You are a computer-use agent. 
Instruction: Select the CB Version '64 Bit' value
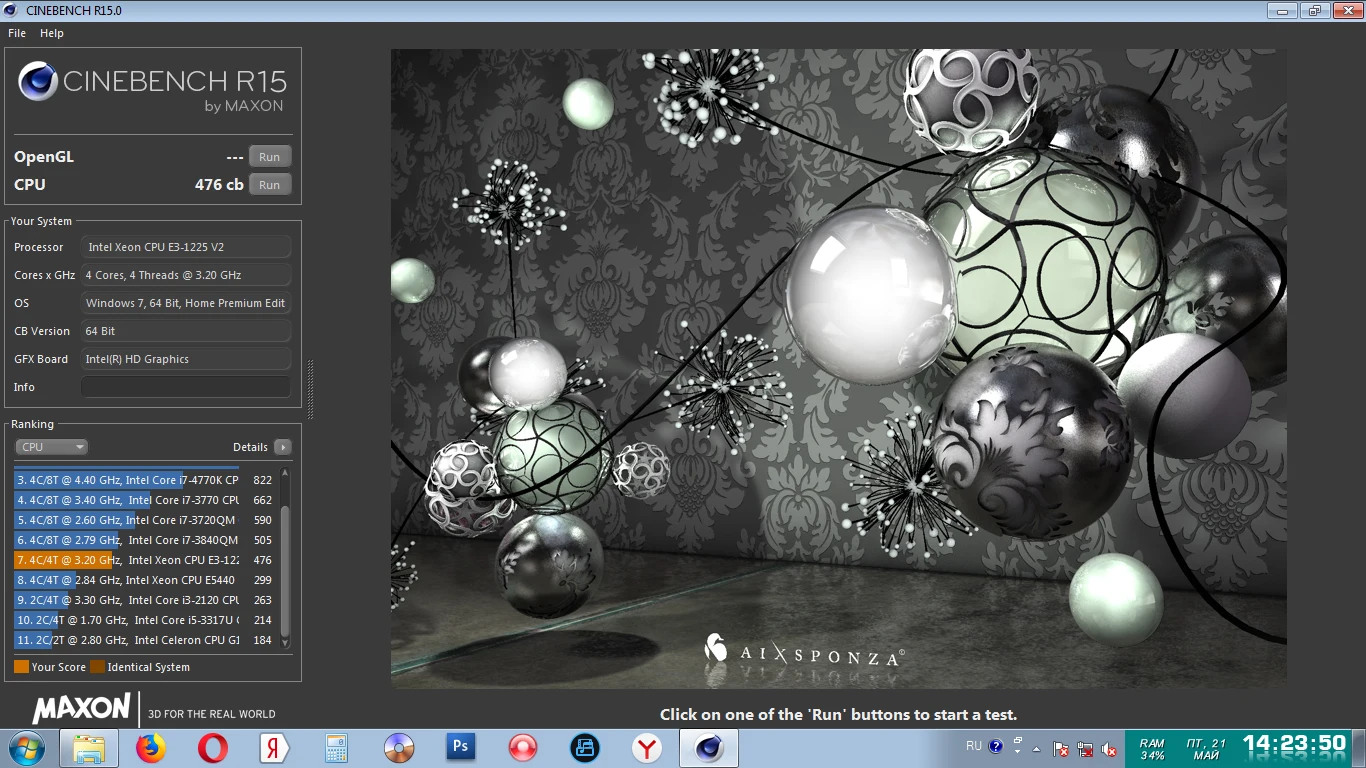(x=186, y=331)
